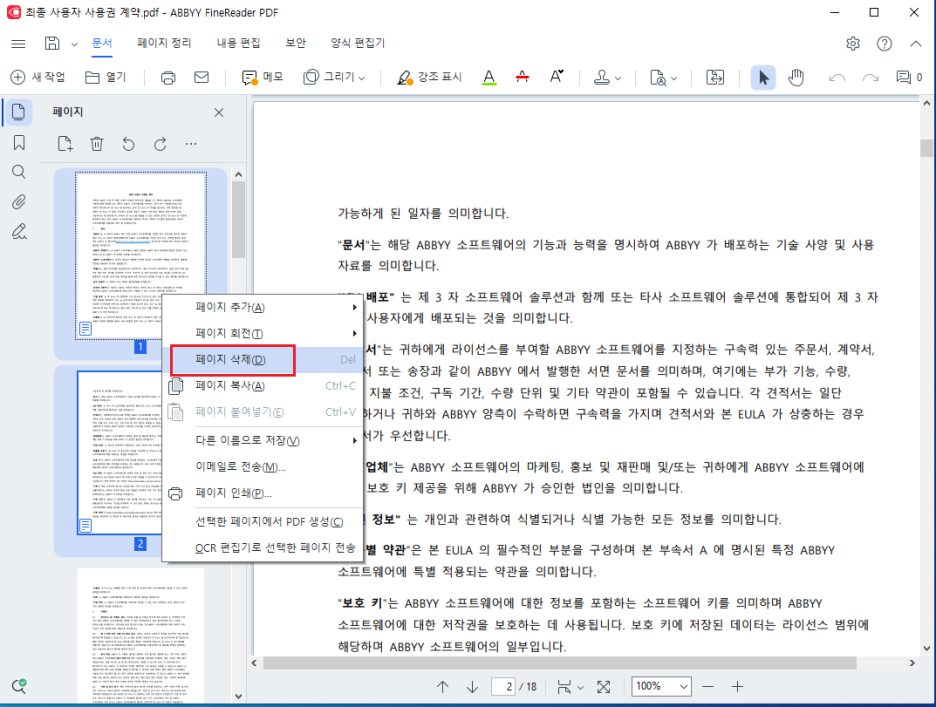
Task: Select page 3 thumbnail
Action: (141, 635)
